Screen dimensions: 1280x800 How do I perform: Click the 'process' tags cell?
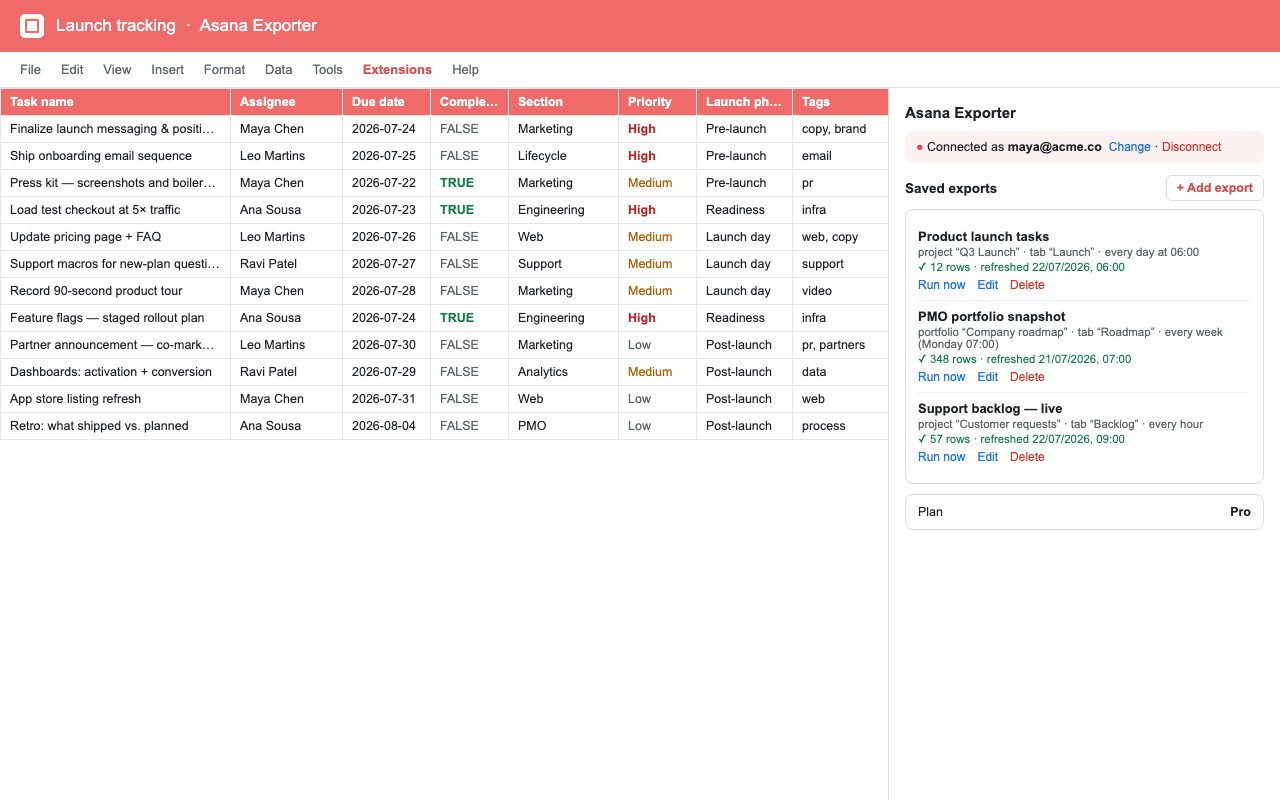pyautogui.click(x=840, y=426)
